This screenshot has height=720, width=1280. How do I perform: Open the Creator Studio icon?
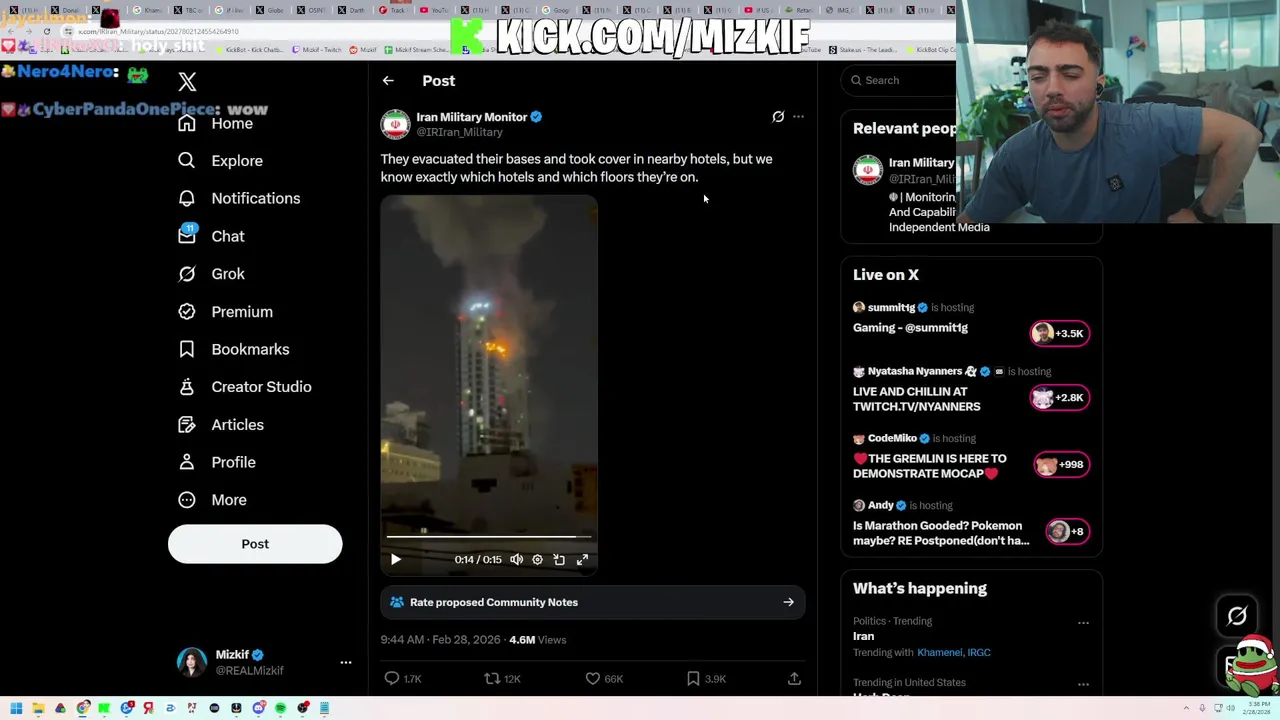[x=187, y=386]
